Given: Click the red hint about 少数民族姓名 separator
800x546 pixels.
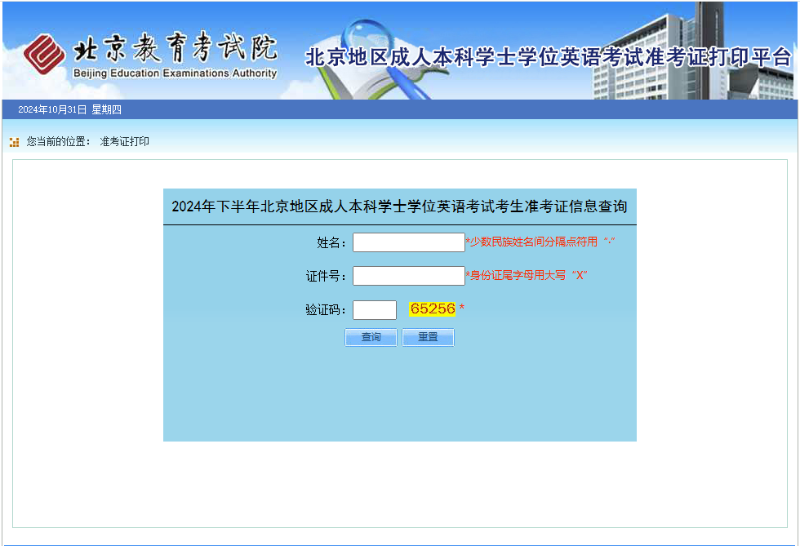Looking at the screenshot, I should click(x=540, y=242).
